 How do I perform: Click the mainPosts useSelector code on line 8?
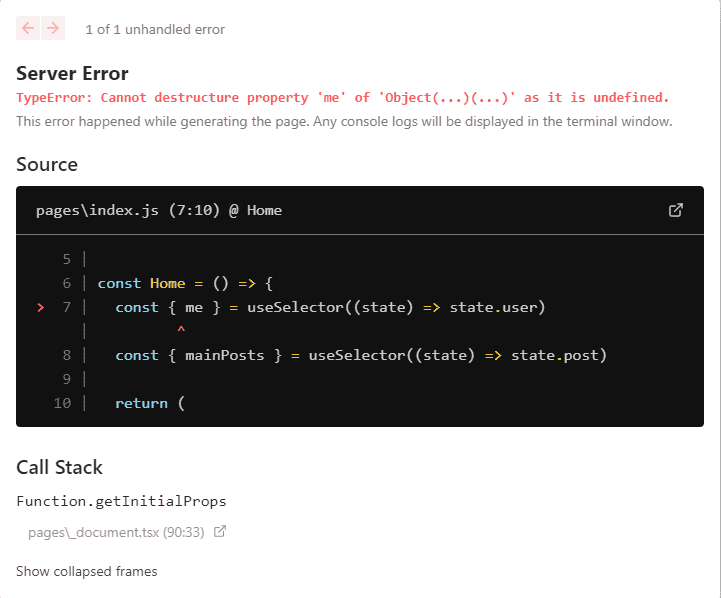361,355
